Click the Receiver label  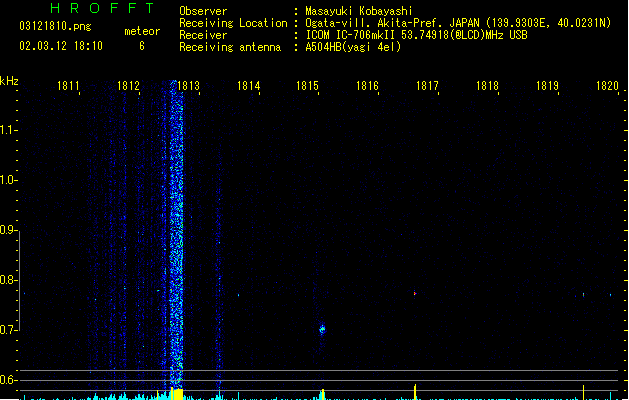pos(203,35)
